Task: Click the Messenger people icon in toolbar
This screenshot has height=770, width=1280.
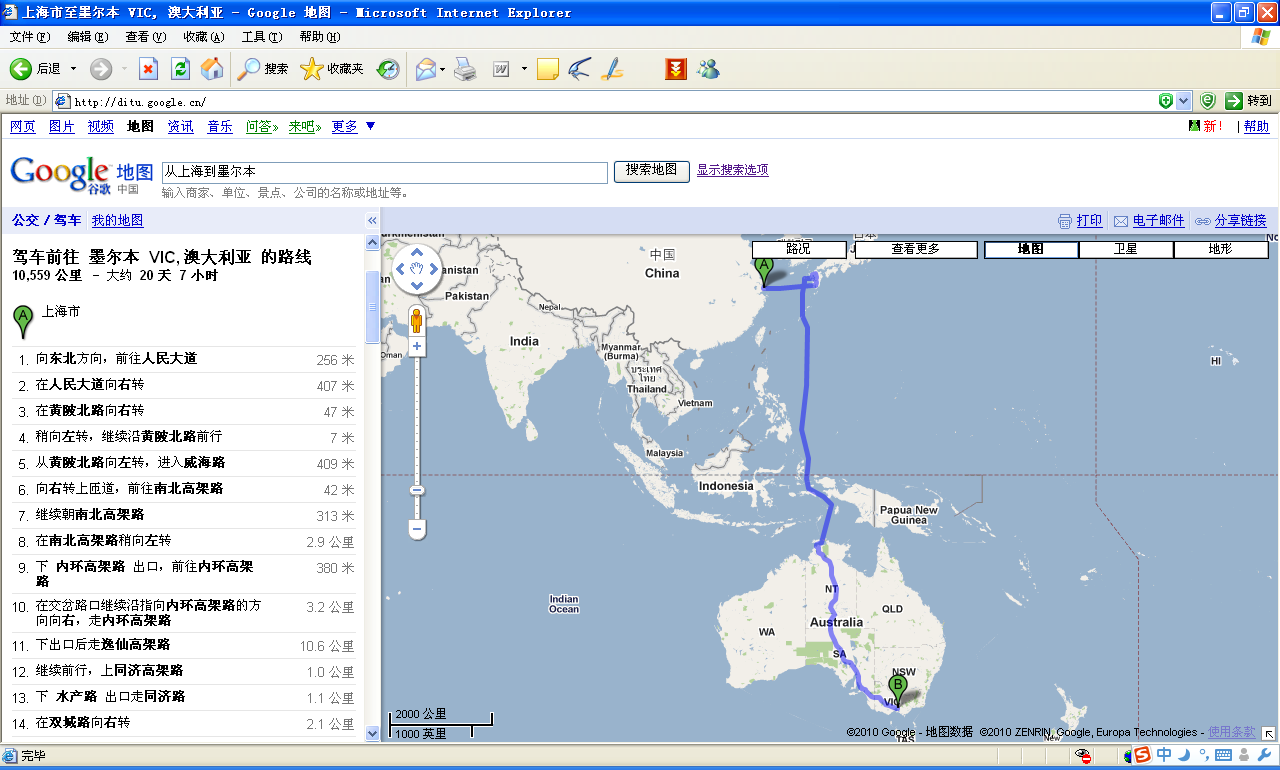Action: coord(708,69)
